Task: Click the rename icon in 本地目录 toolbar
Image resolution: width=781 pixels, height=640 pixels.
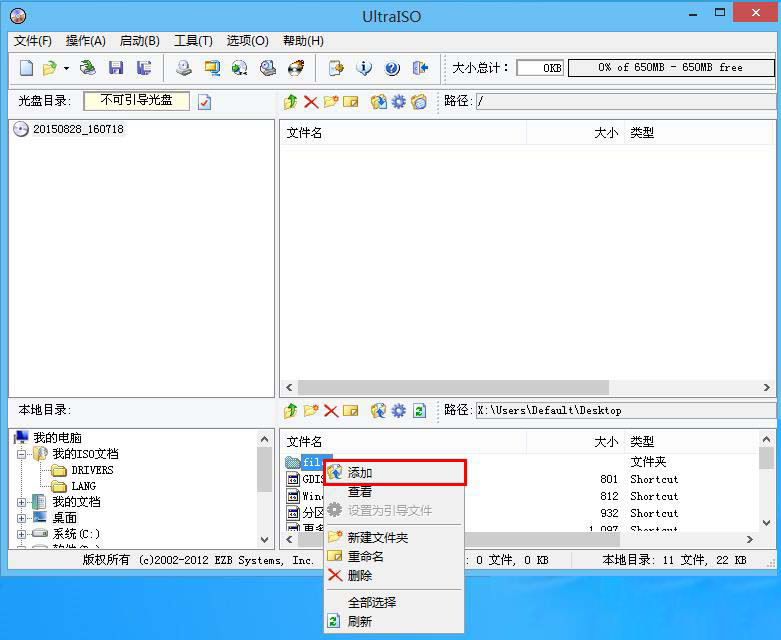Action: coord(351,411)
